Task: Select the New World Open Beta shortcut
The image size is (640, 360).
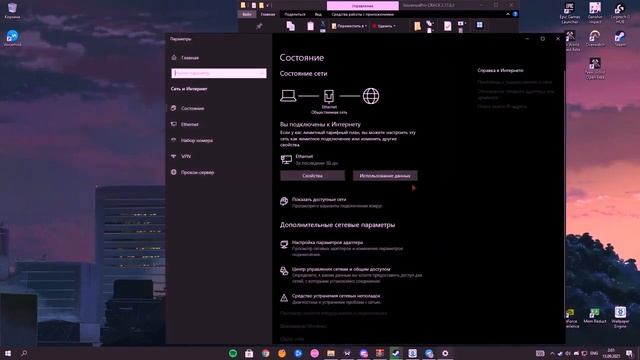Action: coord(595,68)
